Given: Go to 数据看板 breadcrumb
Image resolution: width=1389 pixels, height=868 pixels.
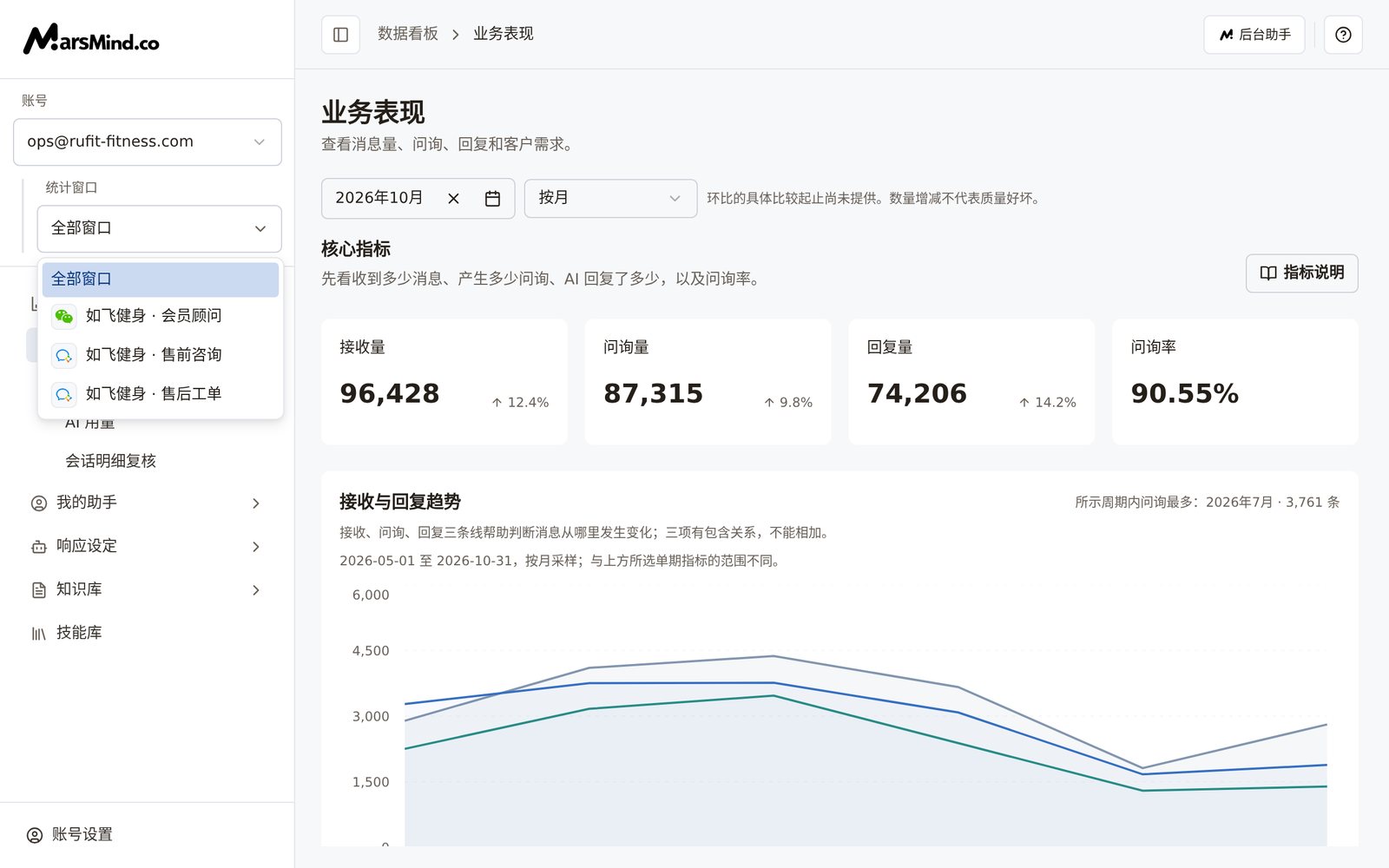Looking at the screenshot, I should [x=408, y=34].
